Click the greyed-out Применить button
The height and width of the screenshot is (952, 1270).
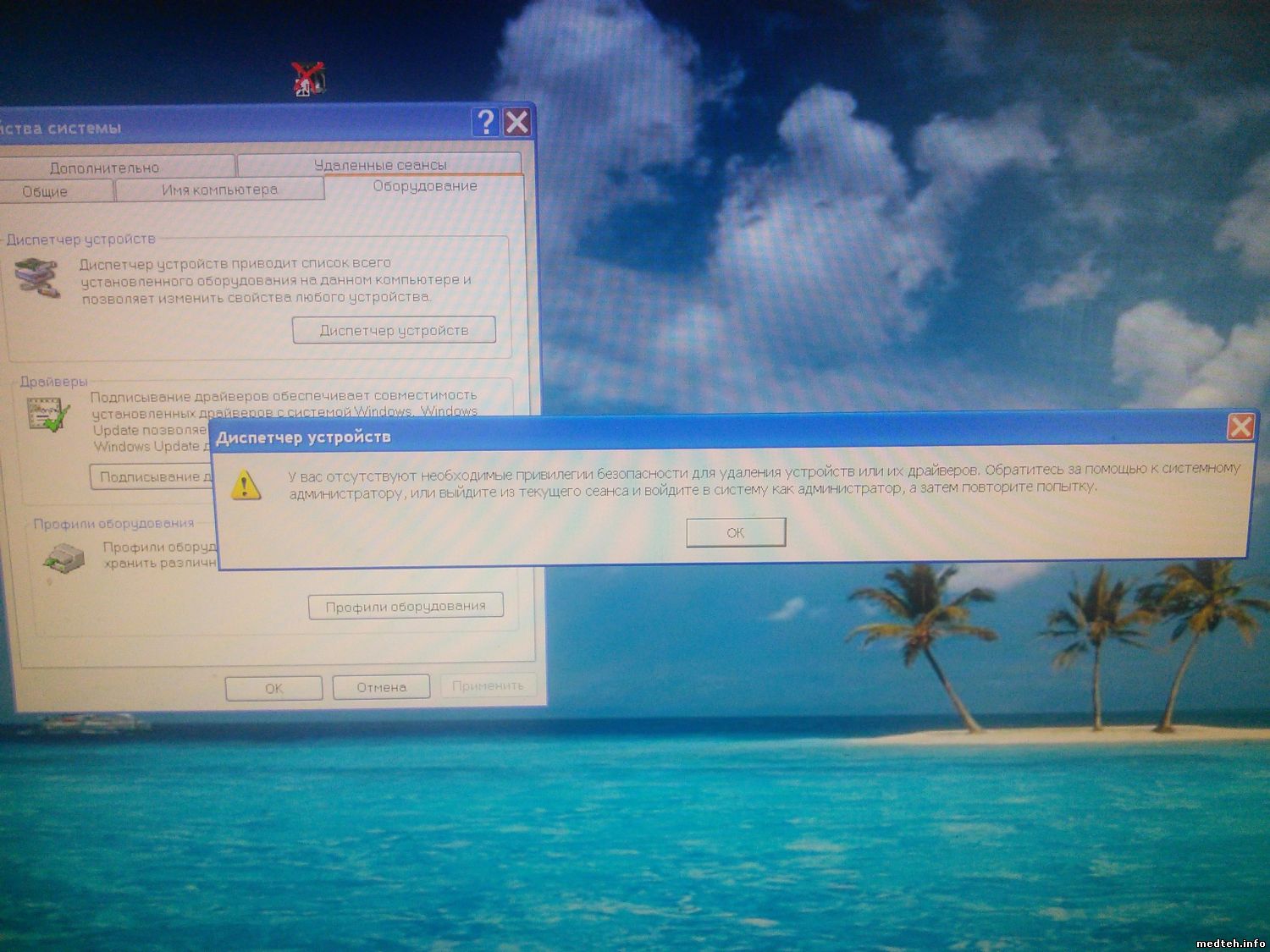point(488,686)
